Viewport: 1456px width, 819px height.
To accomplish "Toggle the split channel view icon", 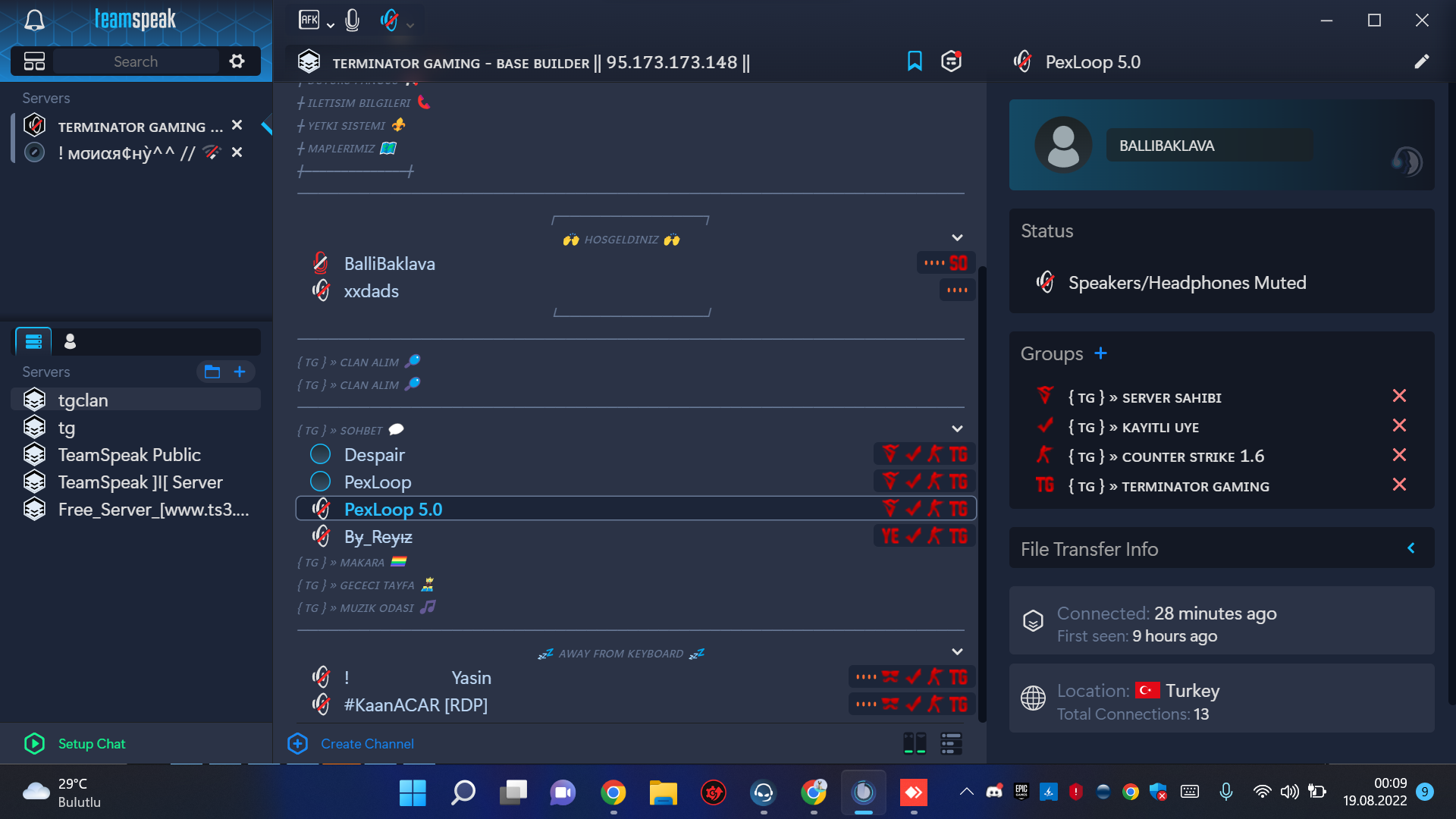I will coord(915,743).
